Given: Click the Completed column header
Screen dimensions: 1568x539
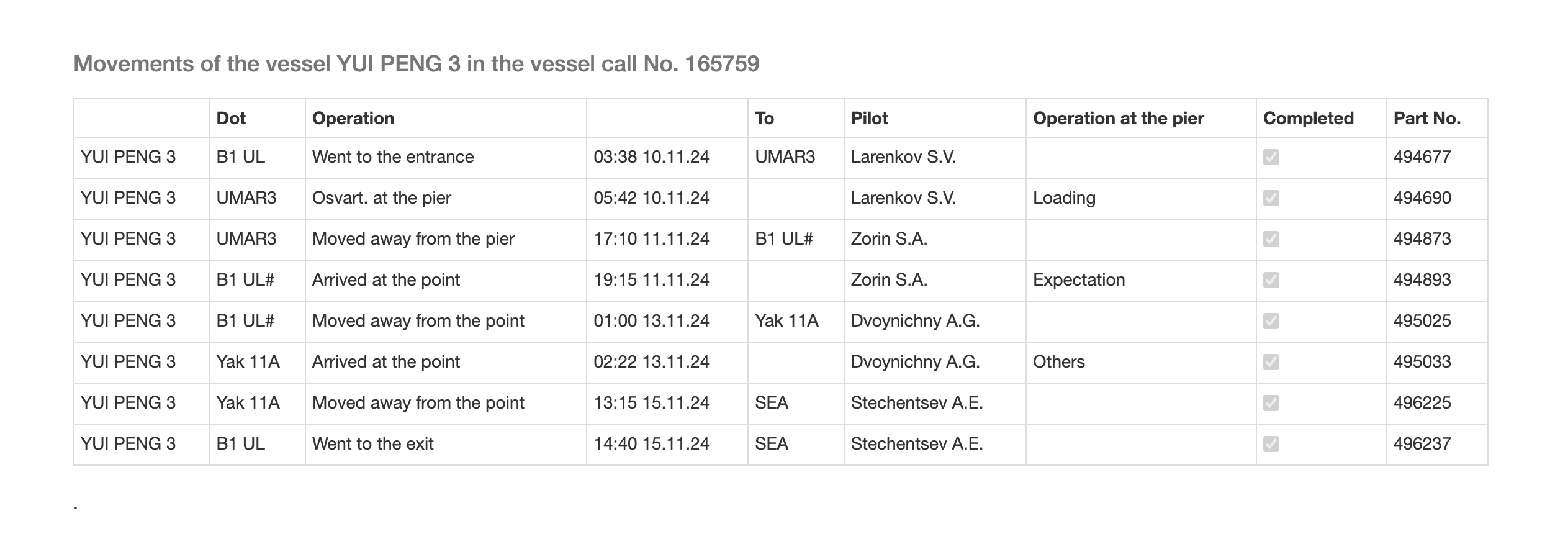Looking at the screenshot, I should (x=1308, y=118).
